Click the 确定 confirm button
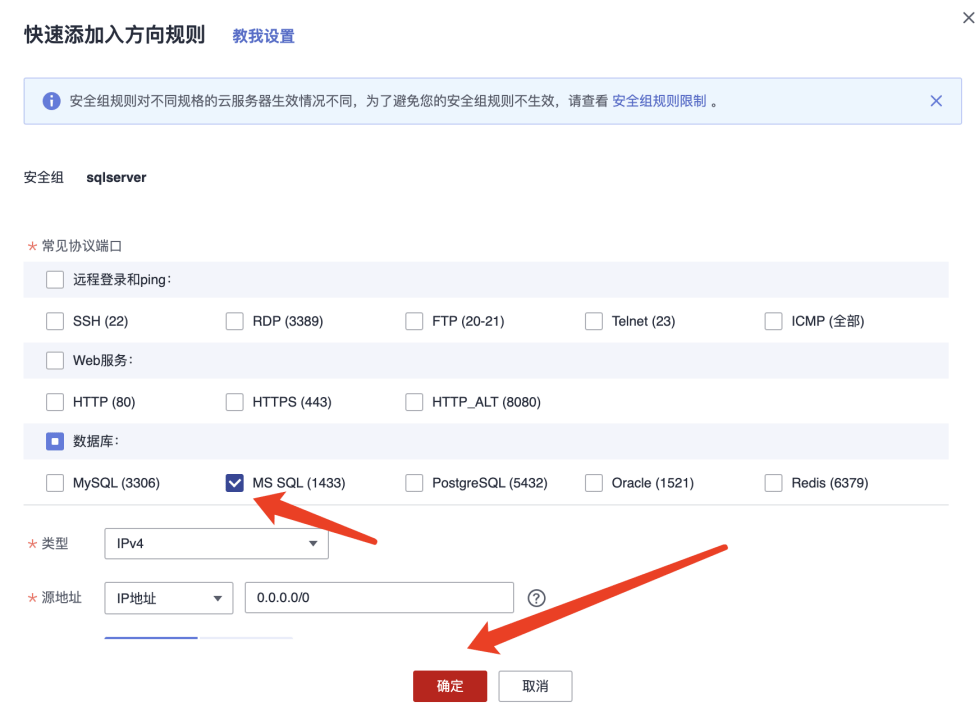The image size is (979, 720). click(450, 686)
